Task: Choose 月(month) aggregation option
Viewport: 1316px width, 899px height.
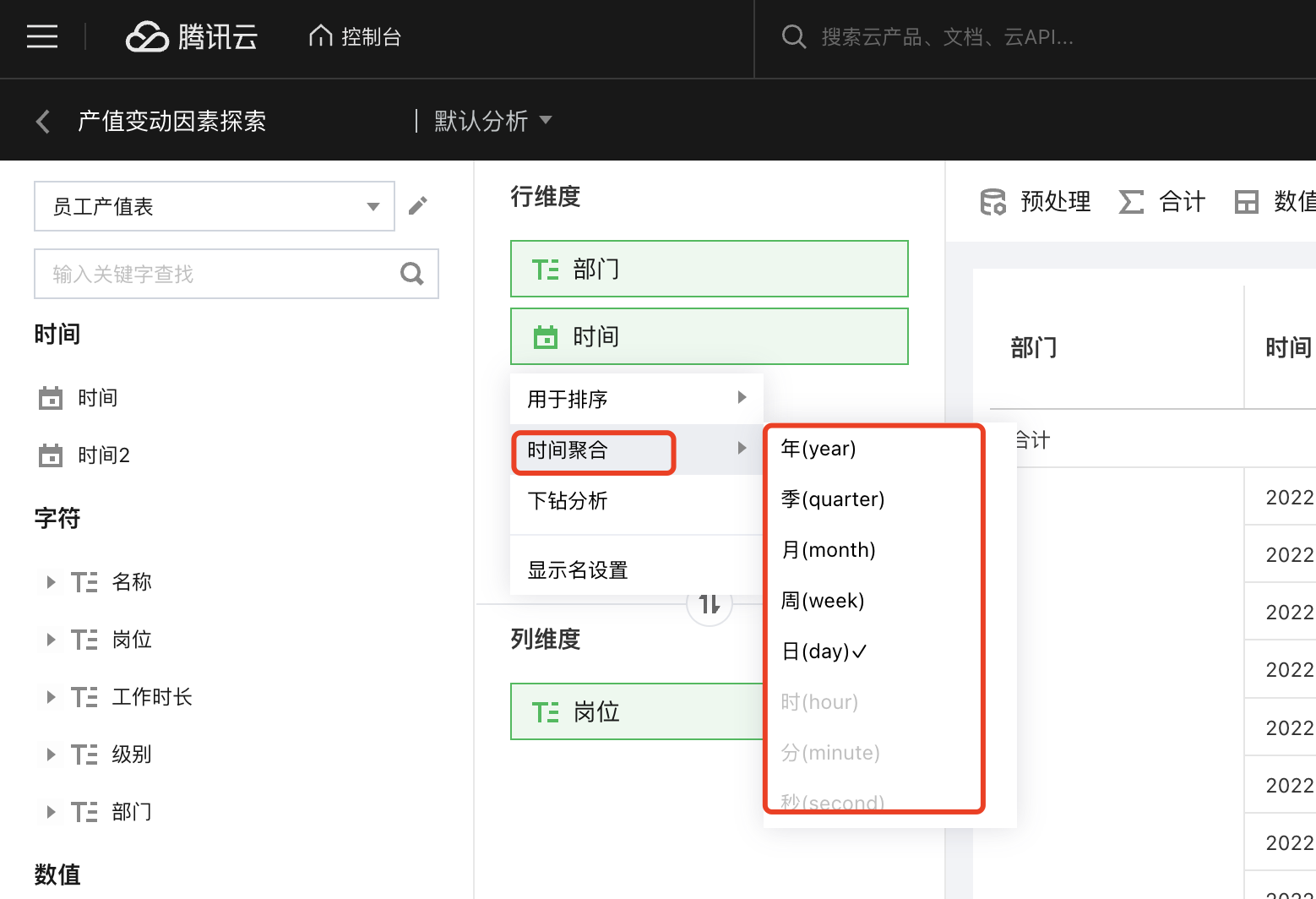Action: coord(828,550)
